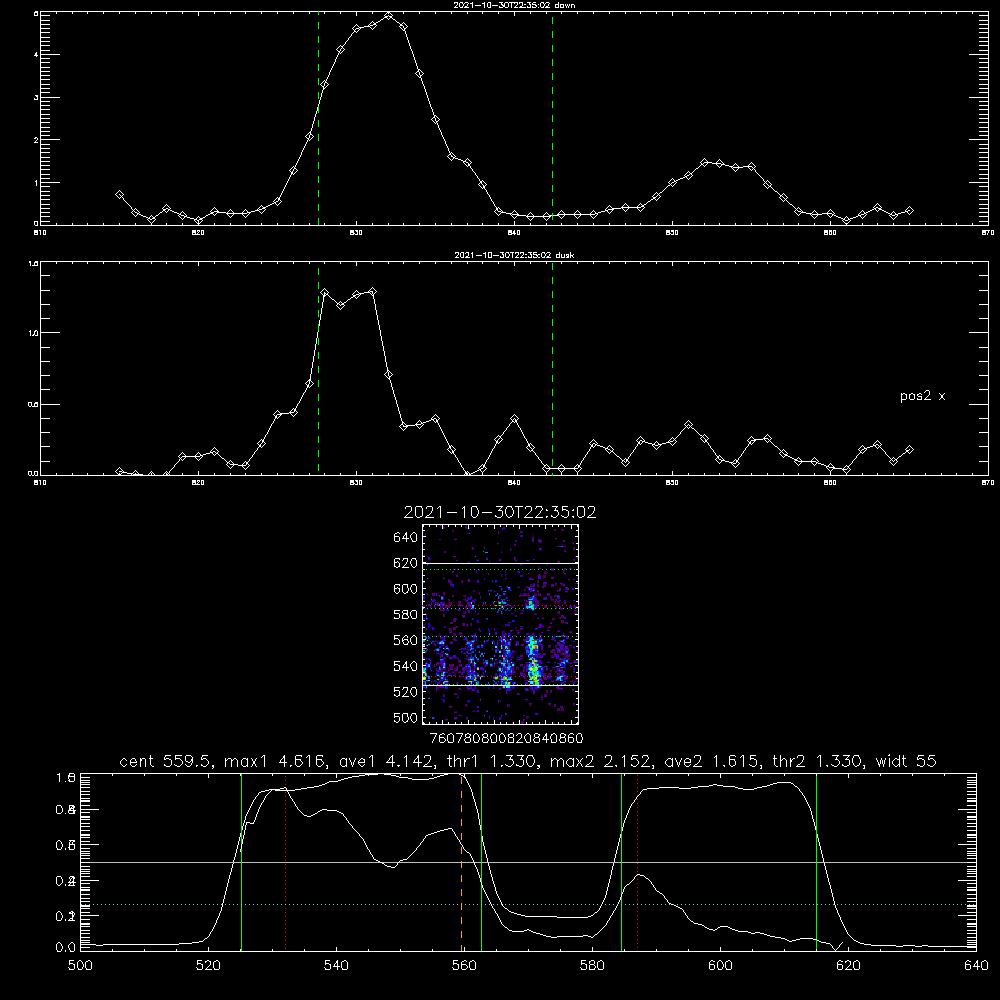Screen dimensions: 1000x1000
Task: Click the leftmost solid green line in bottom plot
Action: (x=241, y=862)
